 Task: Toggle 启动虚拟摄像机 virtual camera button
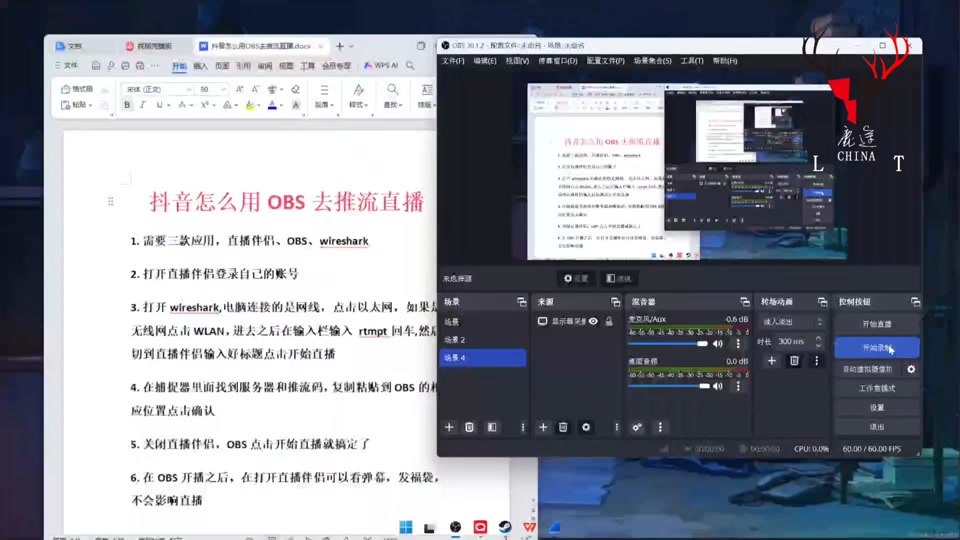pos(868,369)
